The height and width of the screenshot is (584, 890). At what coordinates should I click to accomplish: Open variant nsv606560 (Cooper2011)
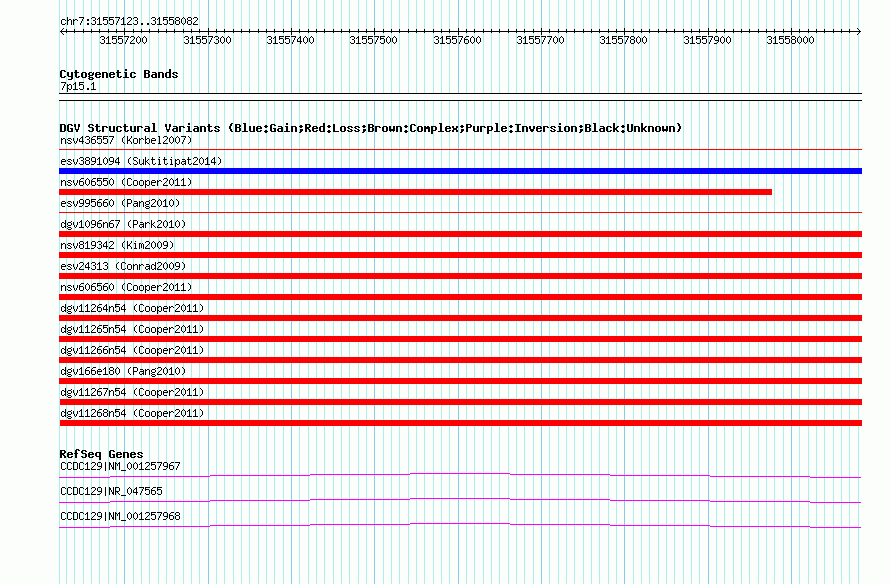click(126, 287)
